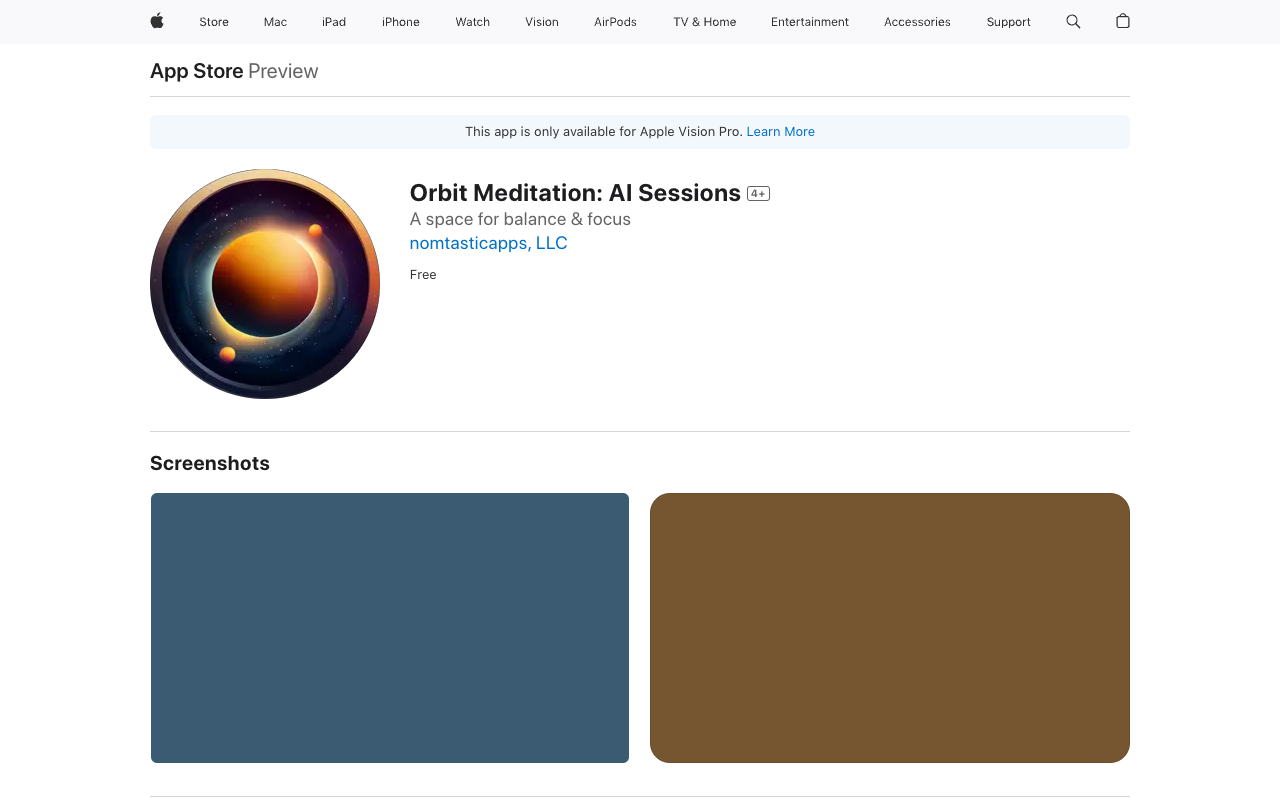Viewport: 1280px width, 800px height.
Task: Click the 4+ age rating badge
Action: [758, 194]
